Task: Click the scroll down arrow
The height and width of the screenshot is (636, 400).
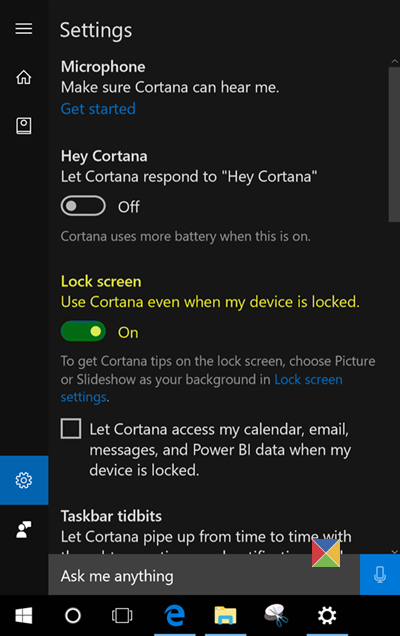Action: [x=394, y=551]
